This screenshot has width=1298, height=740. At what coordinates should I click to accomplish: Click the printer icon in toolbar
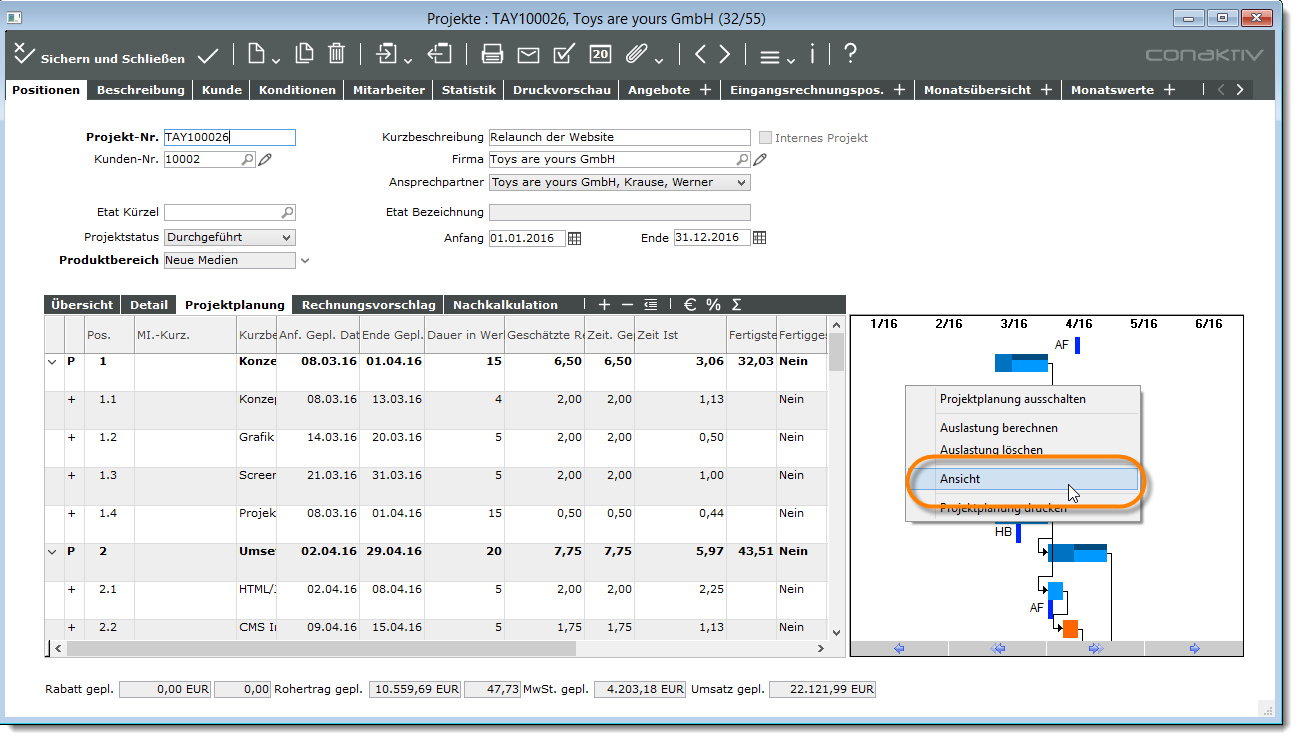coord(492,54)
